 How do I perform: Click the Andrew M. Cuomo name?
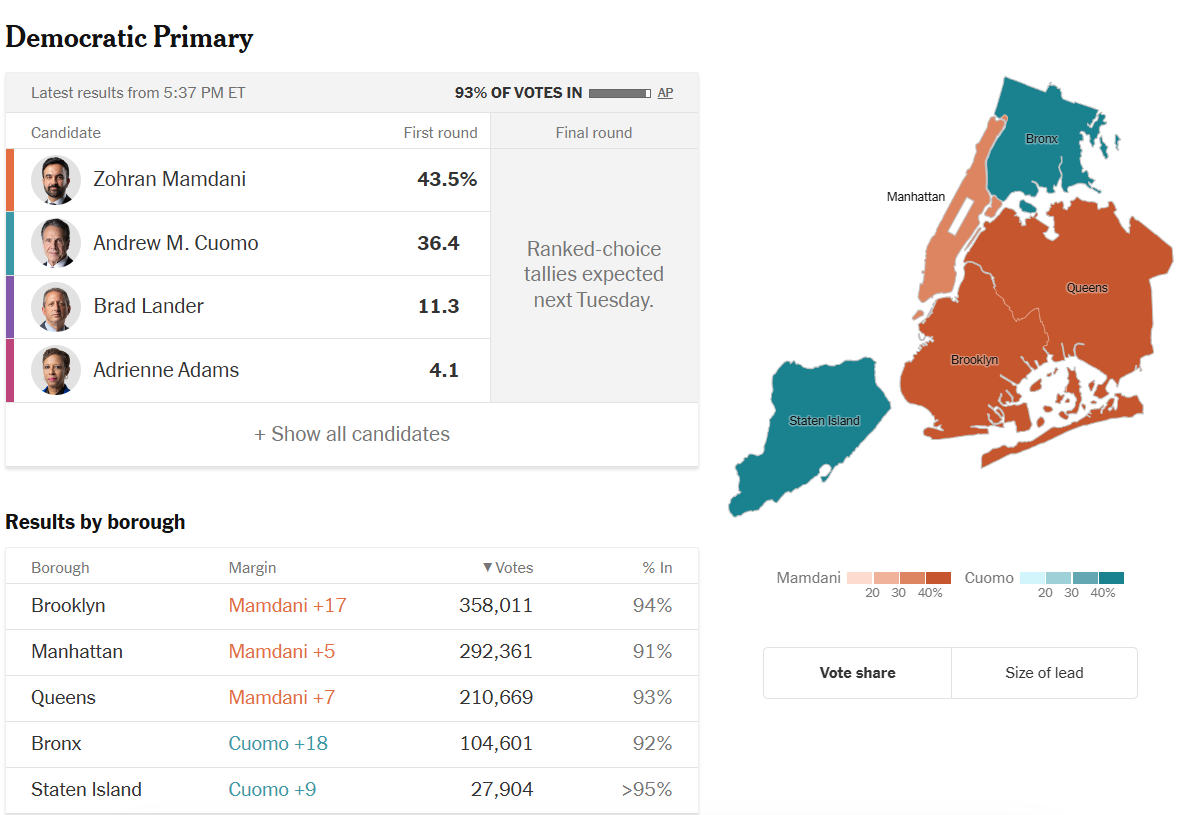(176, 243)
